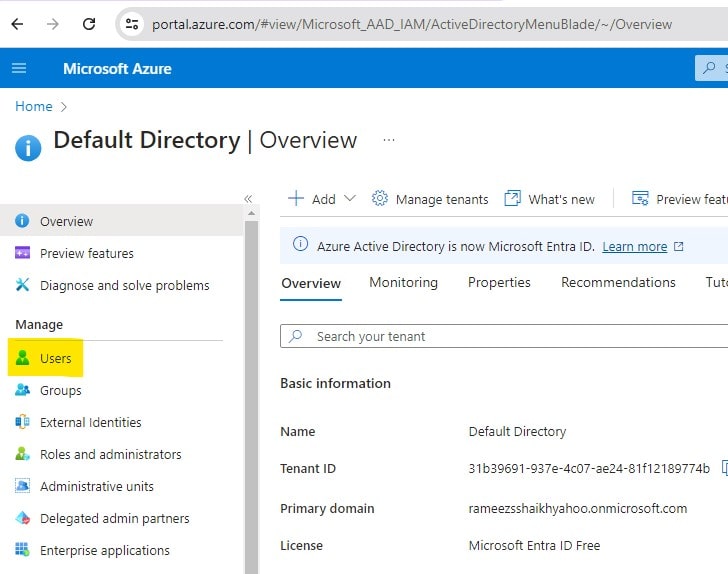
Task: Click the External Identities icon
Action: (x=22, y=422)
